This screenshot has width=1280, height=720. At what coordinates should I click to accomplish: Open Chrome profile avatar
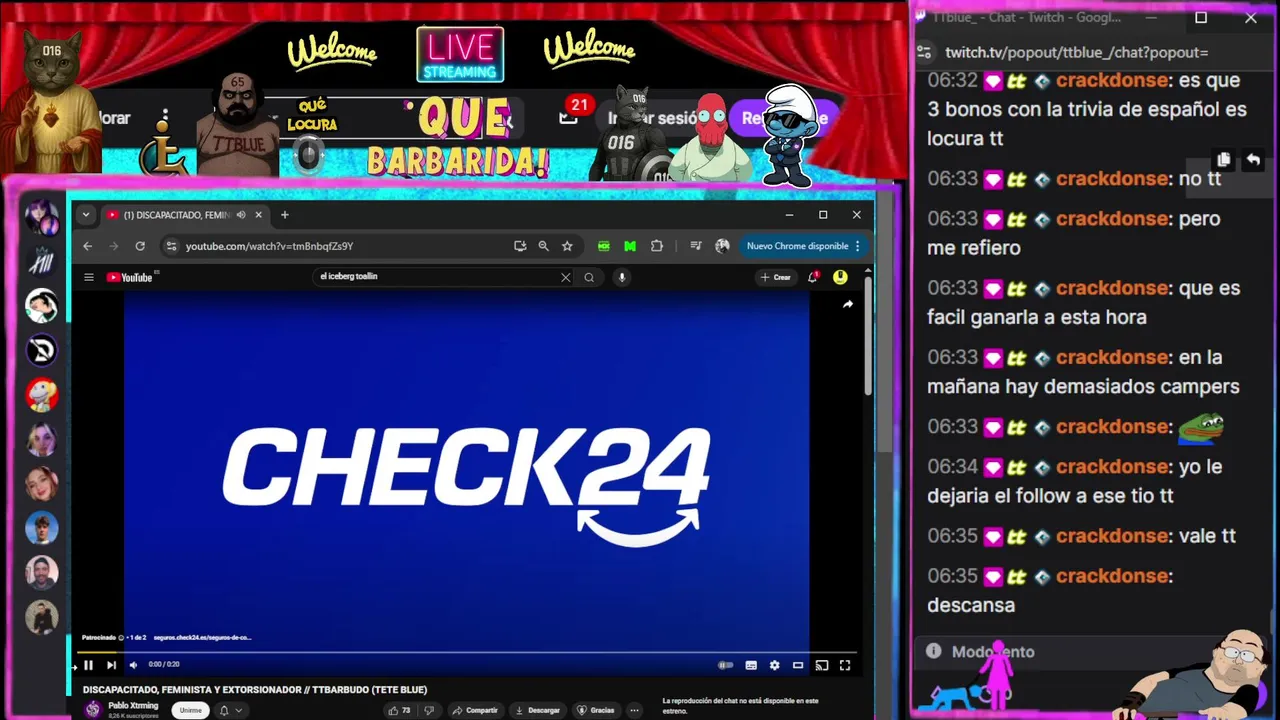[x=722, y=246]
